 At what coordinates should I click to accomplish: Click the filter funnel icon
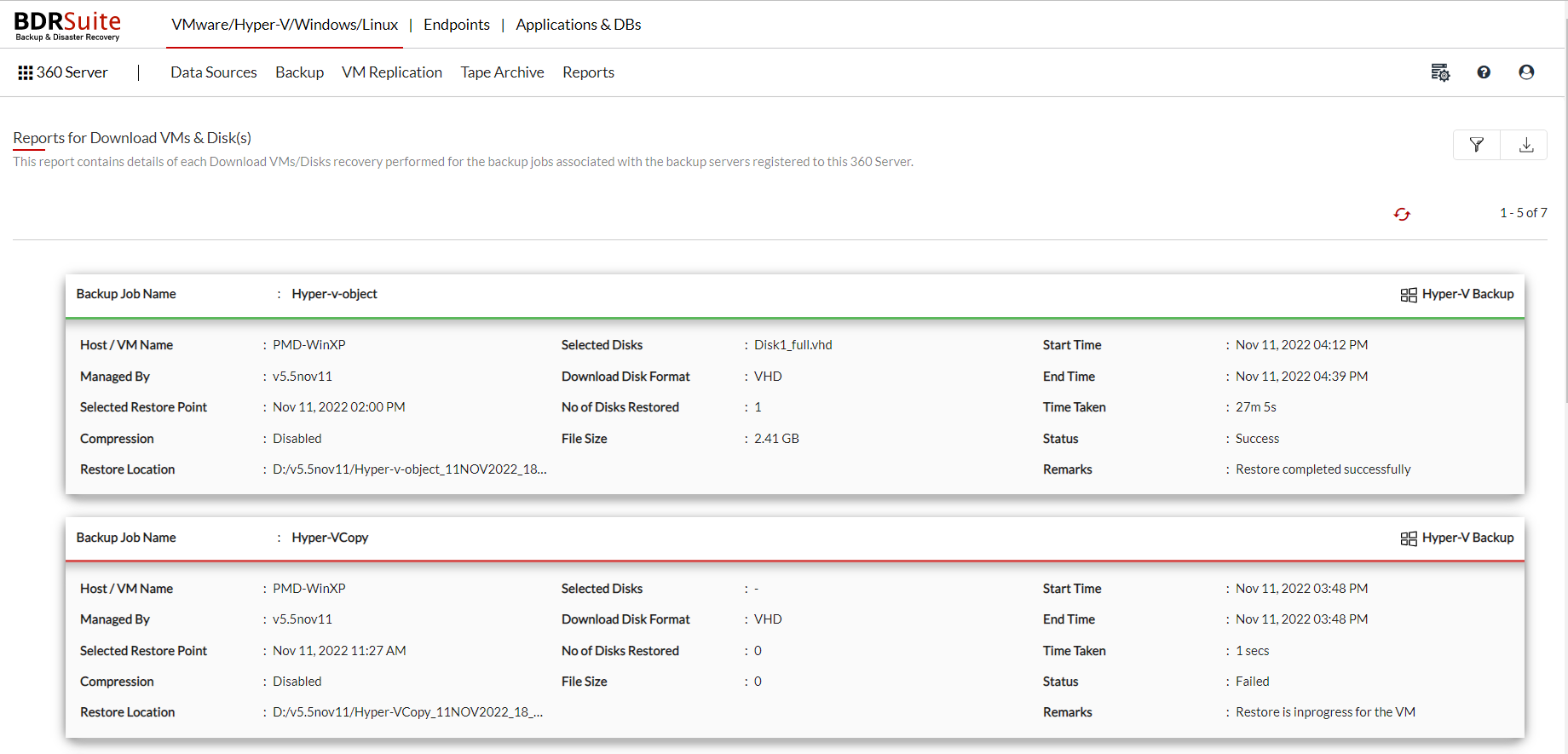(x=1477, y=145)
